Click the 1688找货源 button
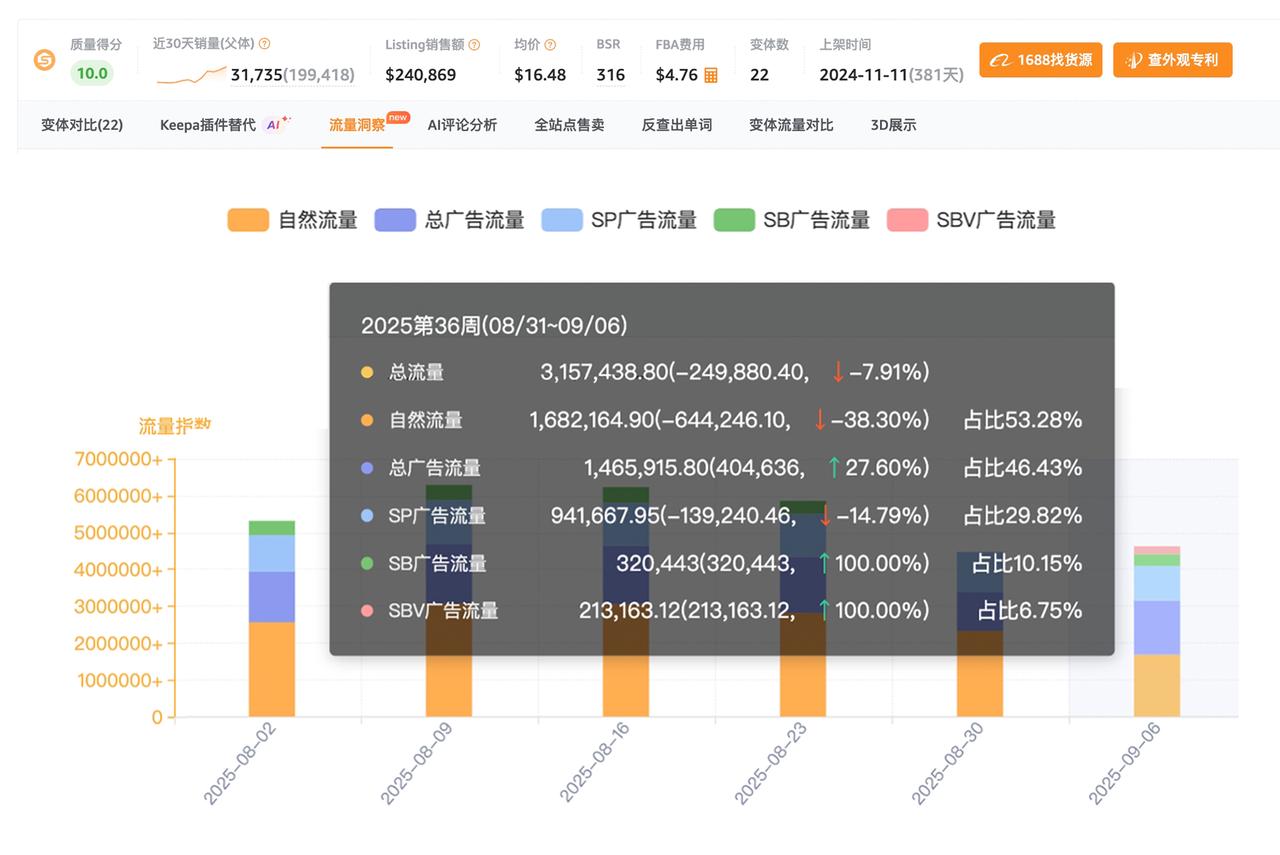 1040,60
